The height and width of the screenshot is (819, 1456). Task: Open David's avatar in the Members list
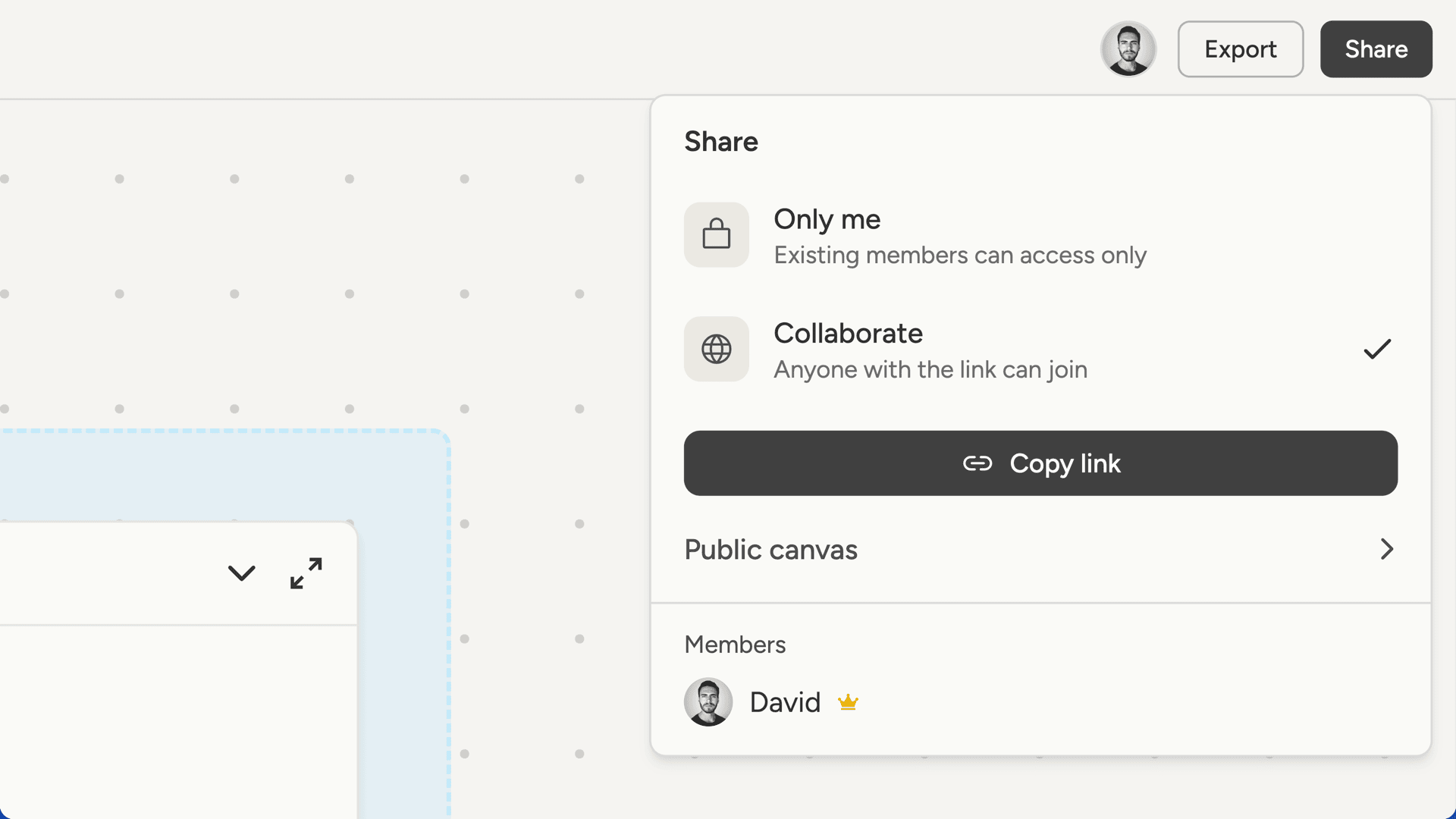[x=708, y=701]
